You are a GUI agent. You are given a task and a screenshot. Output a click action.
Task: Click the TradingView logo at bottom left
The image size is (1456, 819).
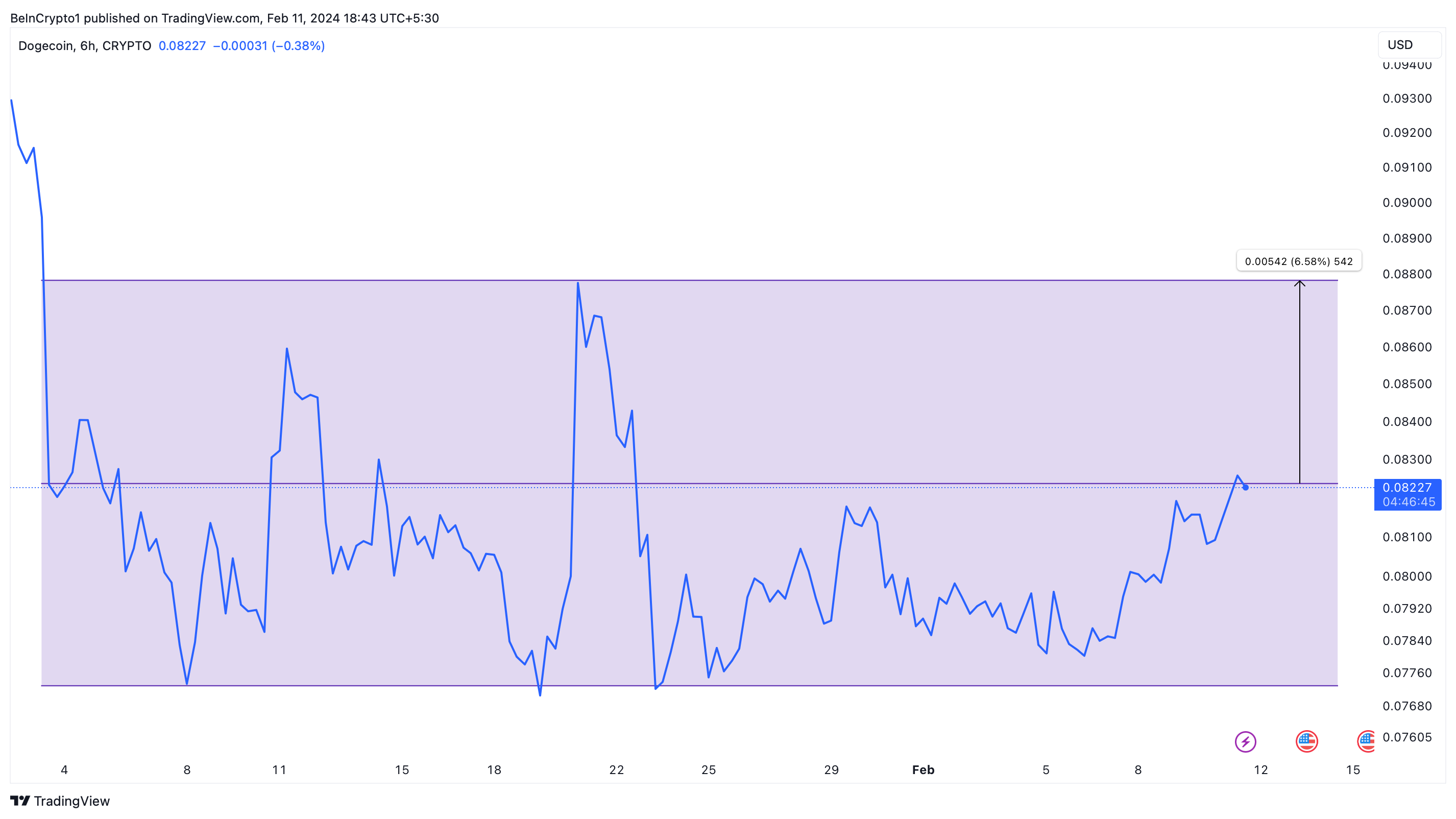60,801
